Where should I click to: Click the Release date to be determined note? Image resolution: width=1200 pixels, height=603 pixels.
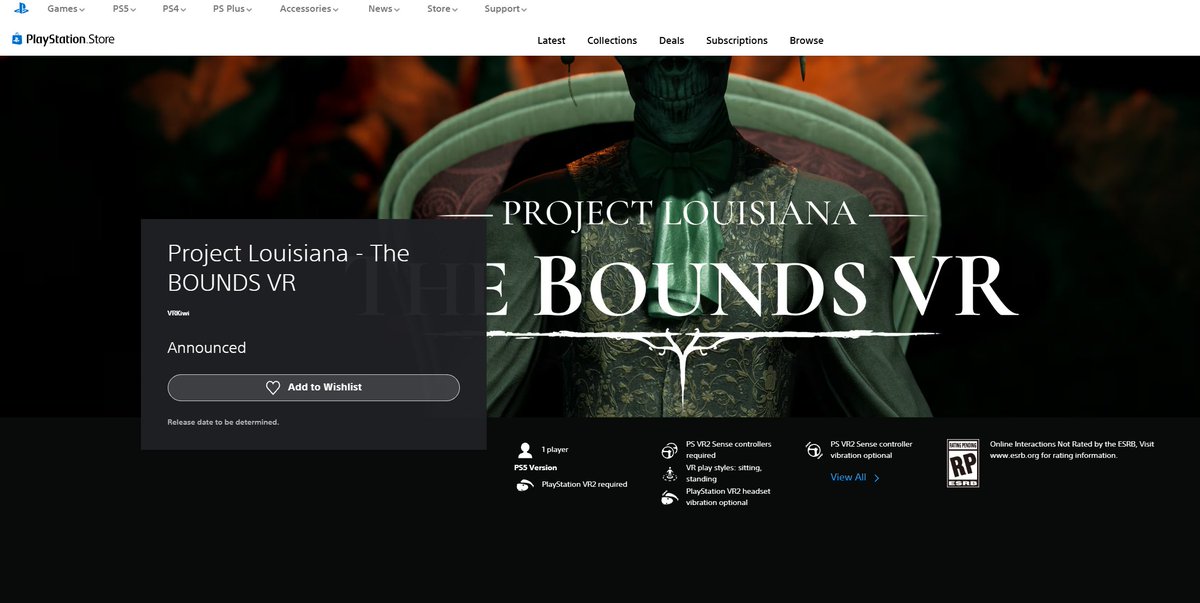(223, 422)
